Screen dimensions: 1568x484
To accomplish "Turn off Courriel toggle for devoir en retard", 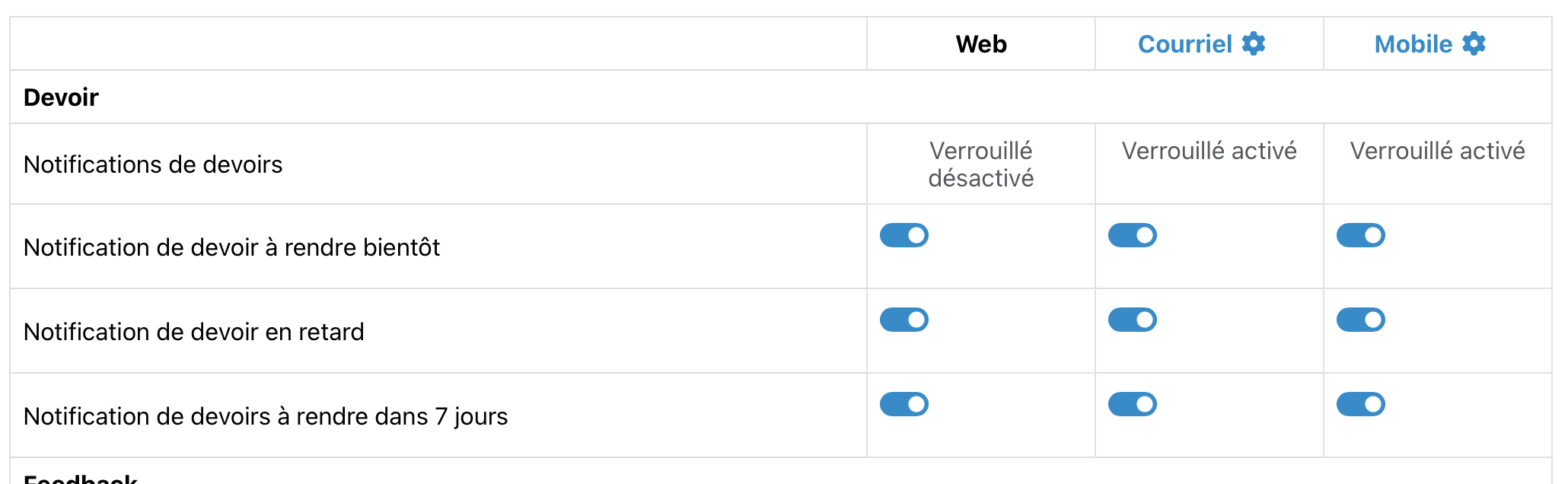I will 1133,320.
